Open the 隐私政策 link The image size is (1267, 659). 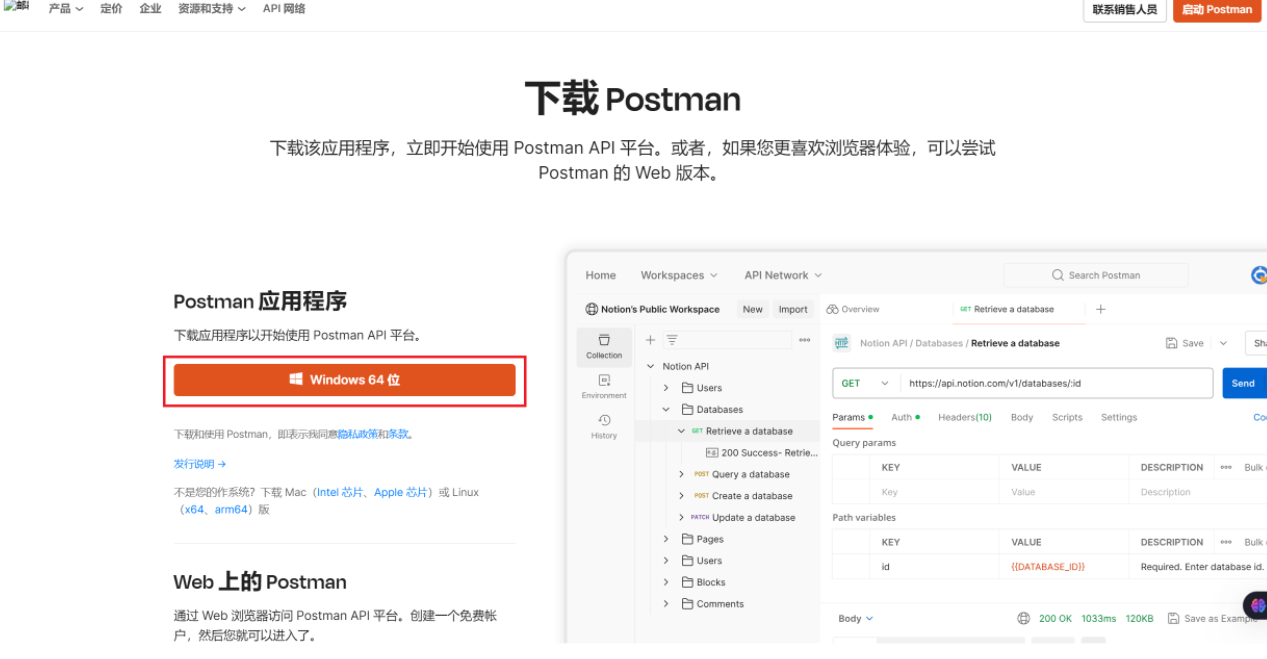[x=357, y=435]
